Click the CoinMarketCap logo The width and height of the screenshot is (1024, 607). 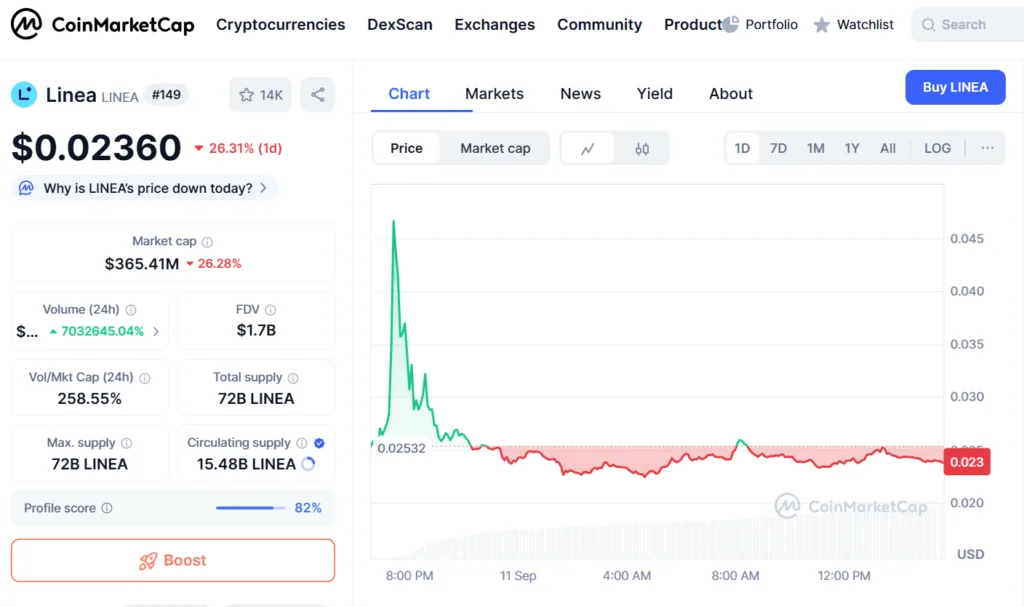click(x=100, y=24)
